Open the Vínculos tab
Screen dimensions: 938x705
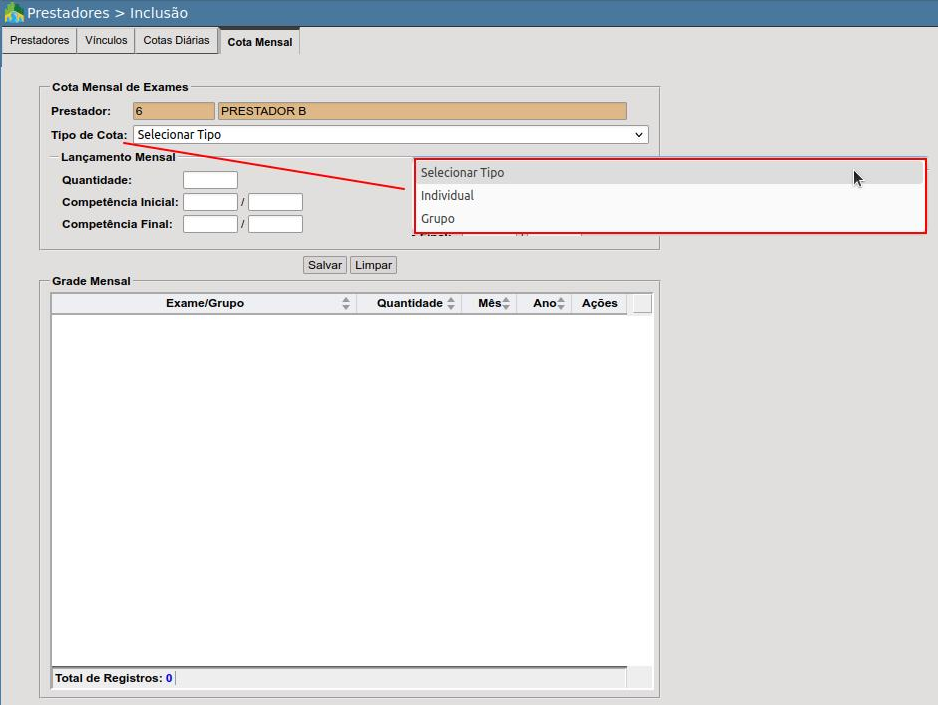106,41
